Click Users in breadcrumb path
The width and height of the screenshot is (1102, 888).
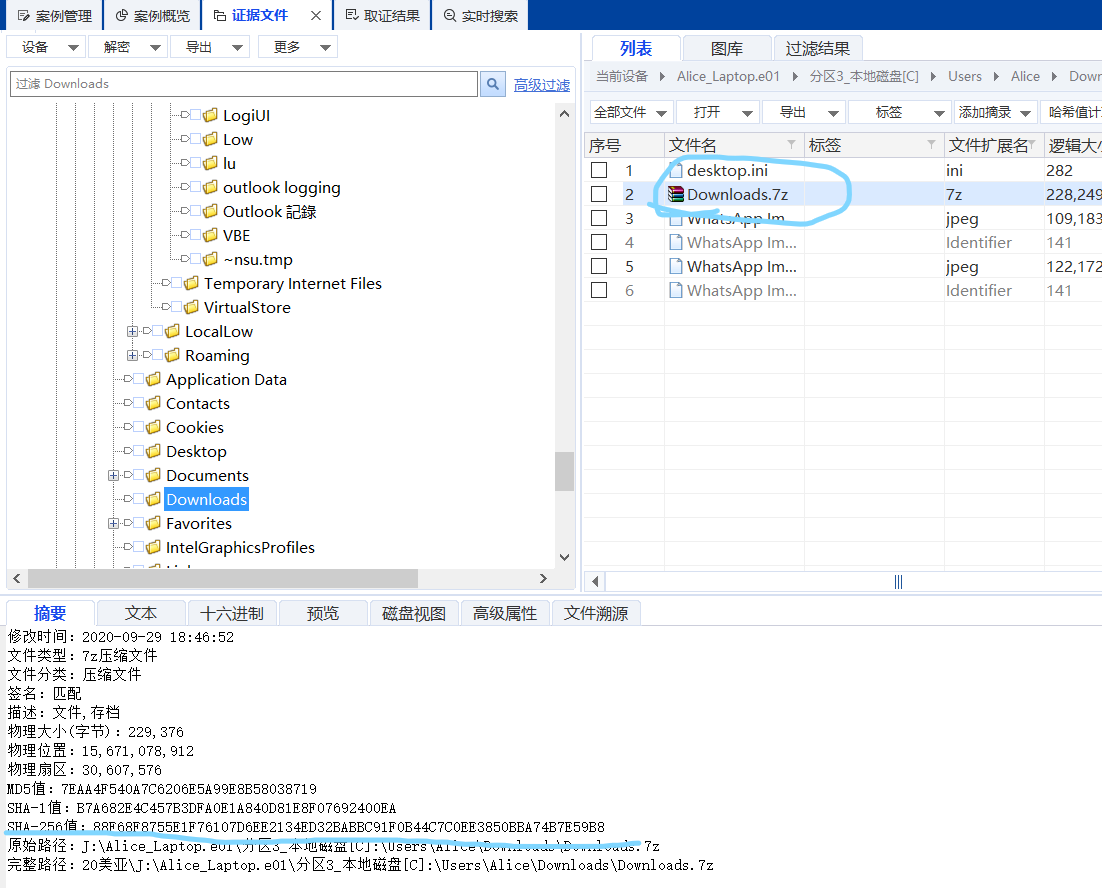point(964,77)
